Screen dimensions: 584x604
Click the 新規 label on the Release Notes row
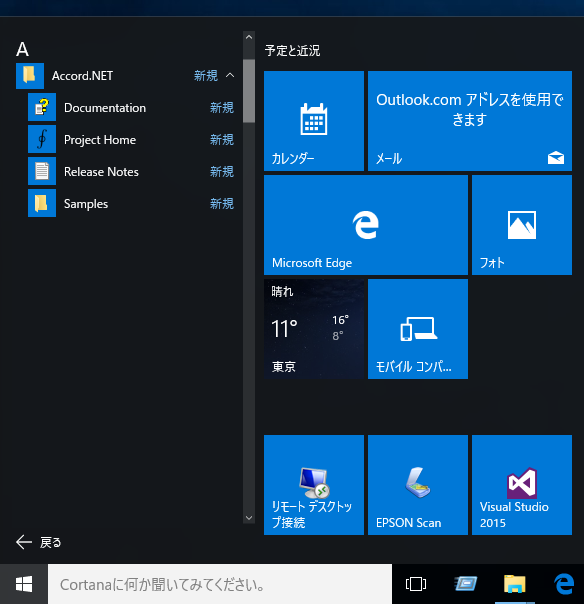coord(222,171)
